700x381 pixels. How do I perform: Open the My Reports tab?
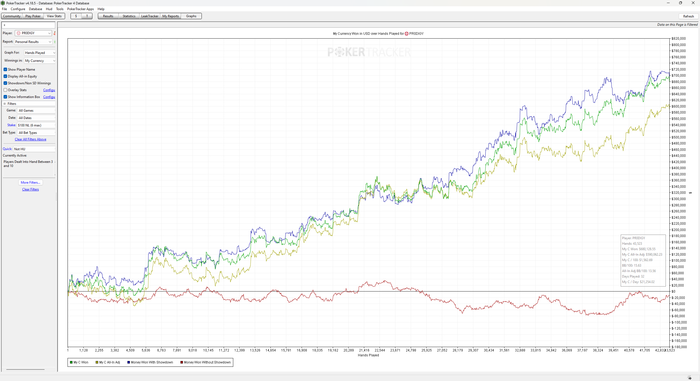coord(171,16)
